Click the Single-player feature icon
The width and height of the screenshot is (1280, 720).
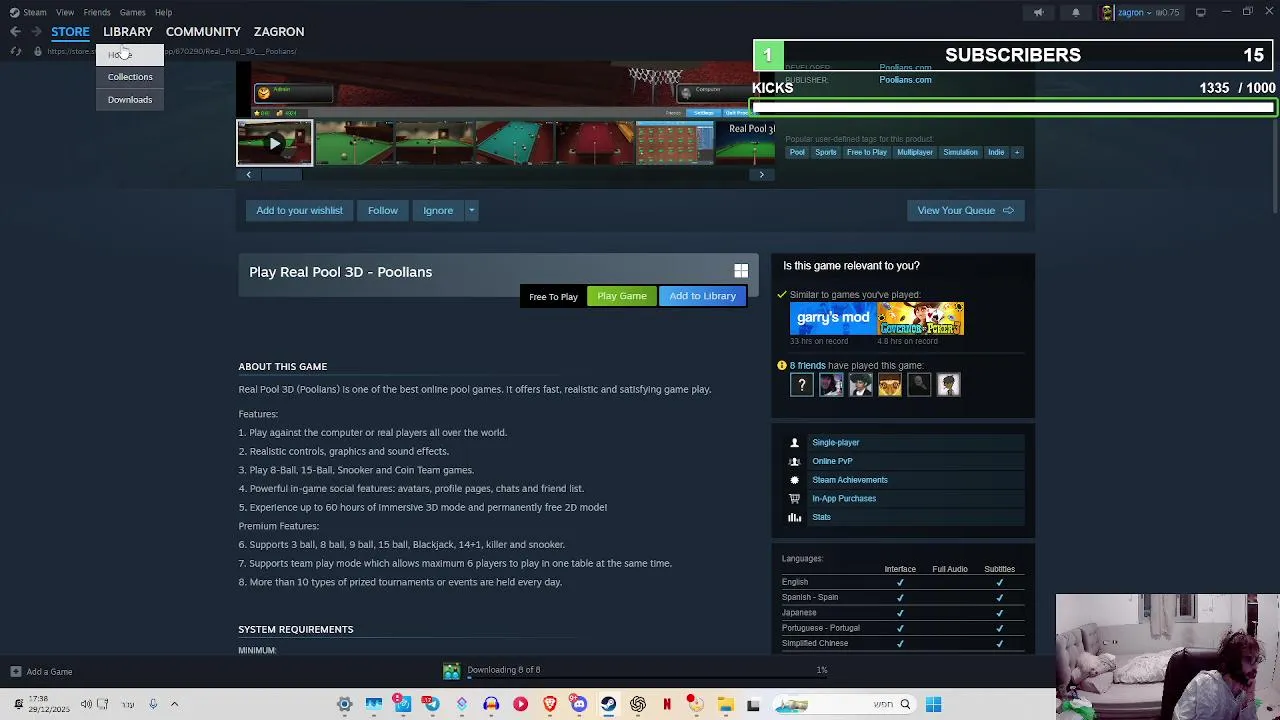[x=795, y=442]
